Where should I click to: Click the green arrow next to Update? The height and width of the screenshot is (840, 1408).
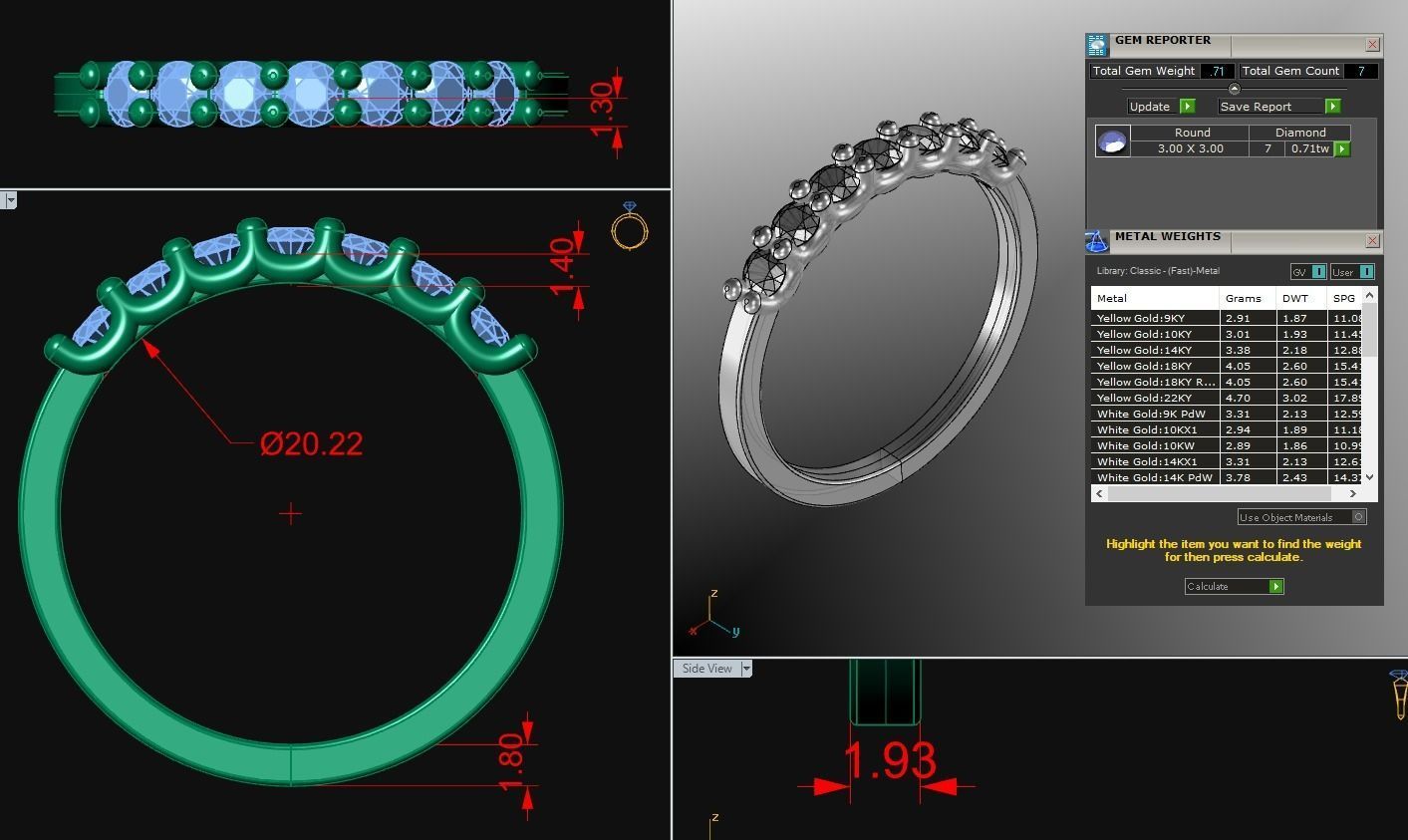[1187, 107]
